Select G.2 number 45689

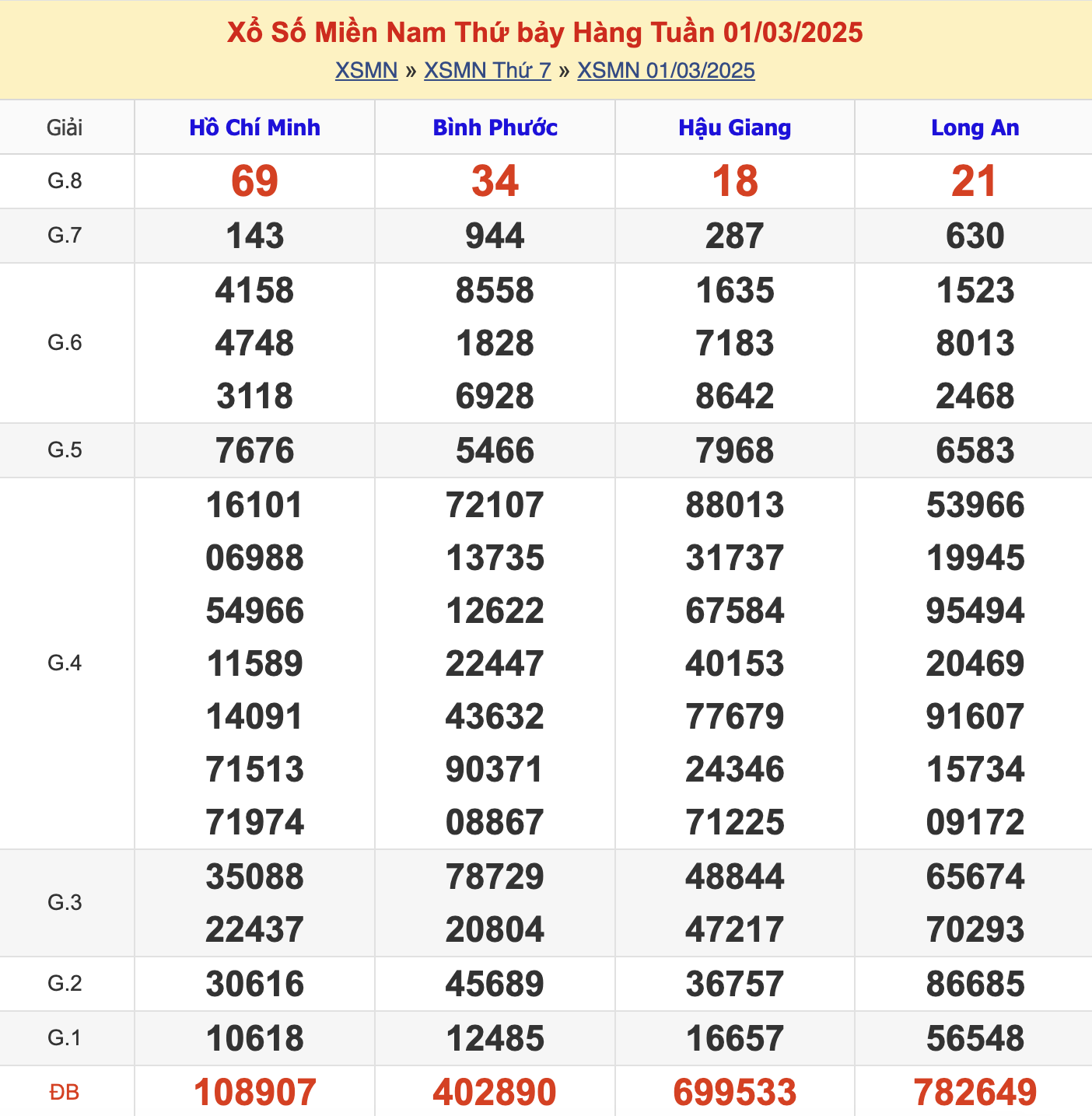click(495, 985)
